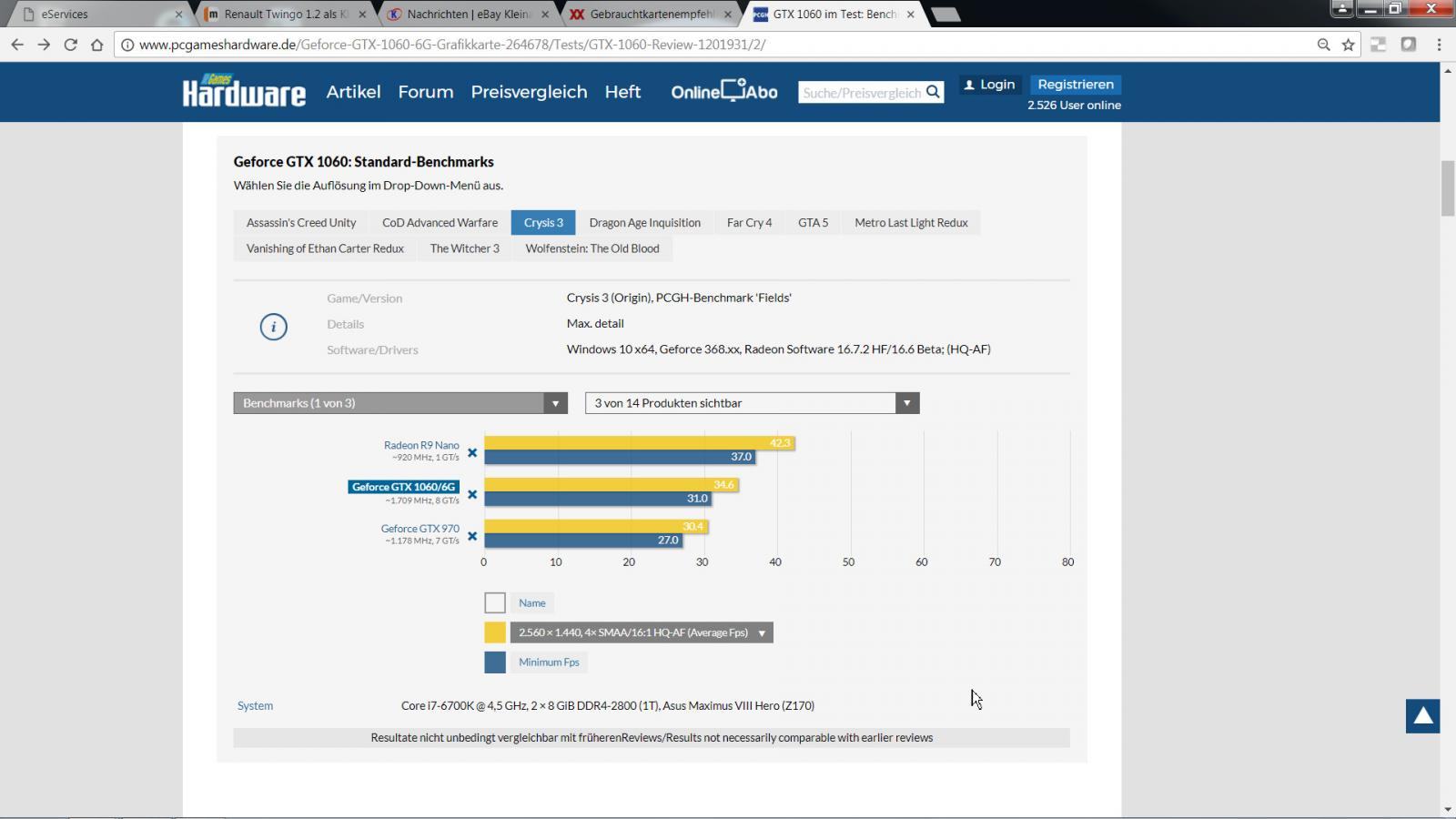
Task: Click the PC Games Hardware logo
Action: click(x=244, y=91)
